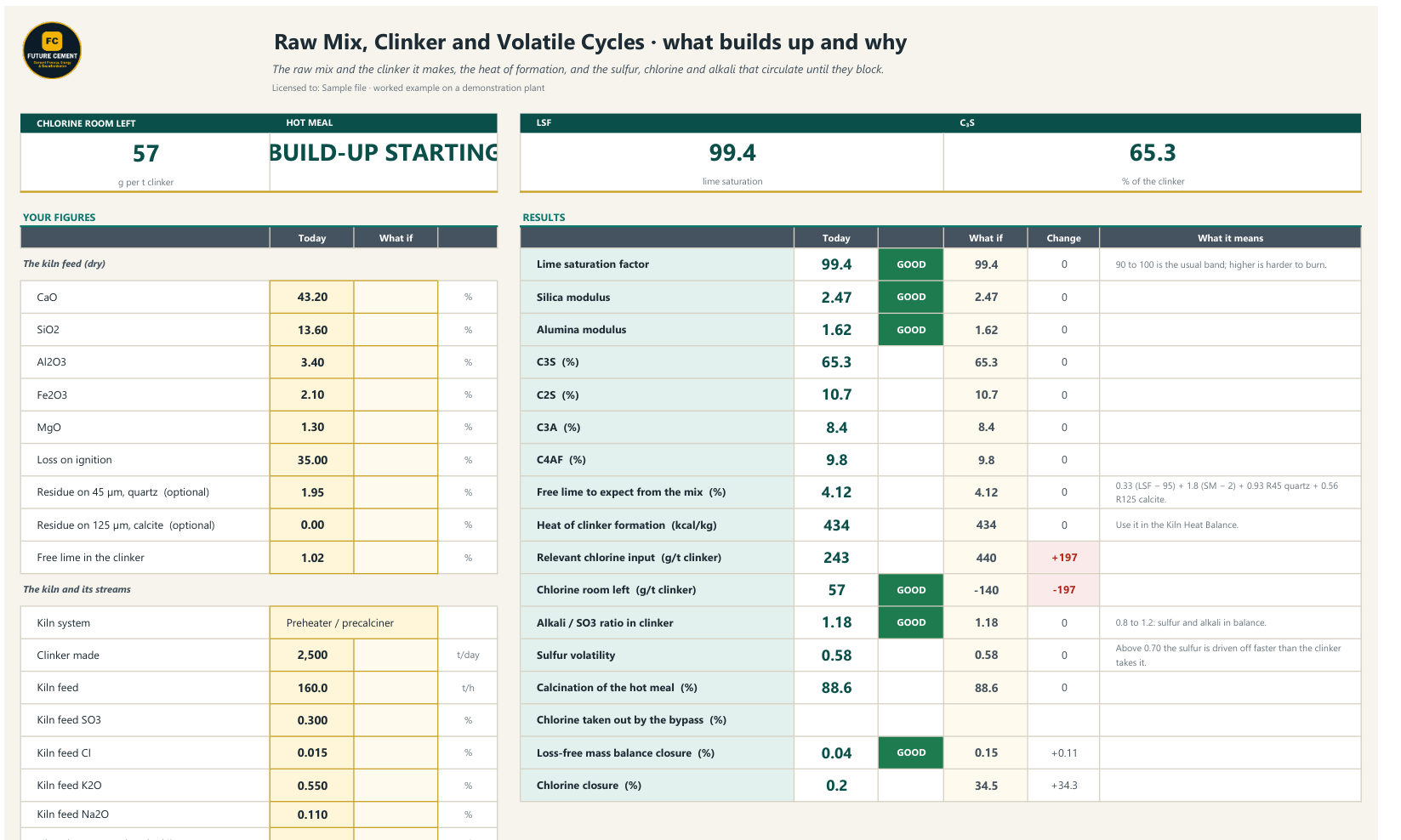Click the GOOD badge for Lime saturation factor

tap(910, 264)
